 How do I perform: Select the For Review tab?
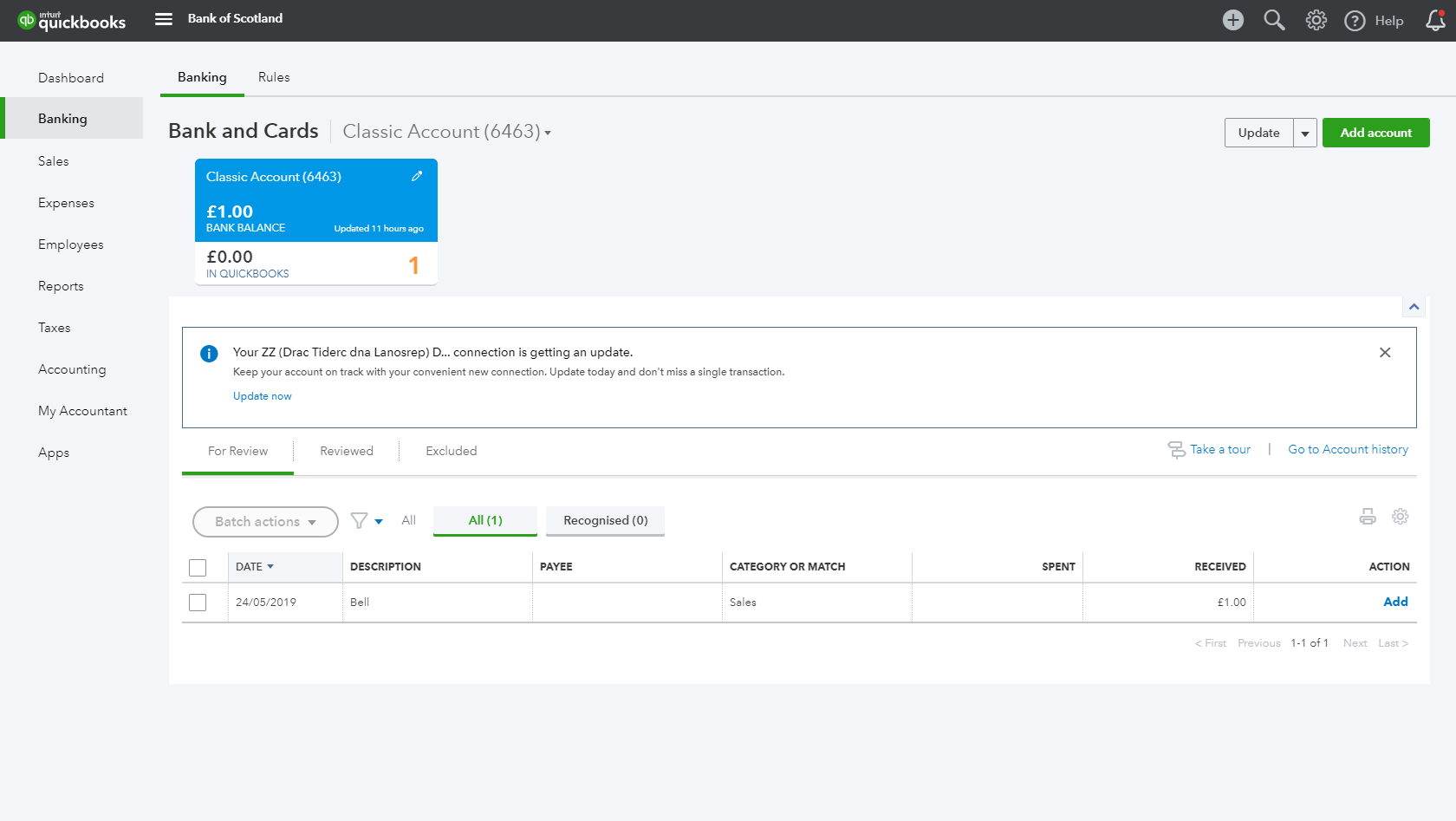[x=237, y=452]
